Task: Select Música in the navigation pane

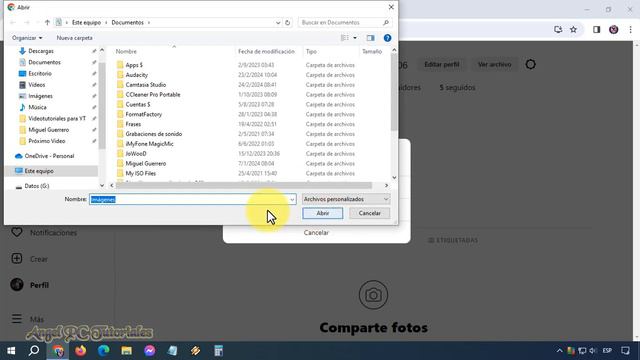Action: click(37, 107)
